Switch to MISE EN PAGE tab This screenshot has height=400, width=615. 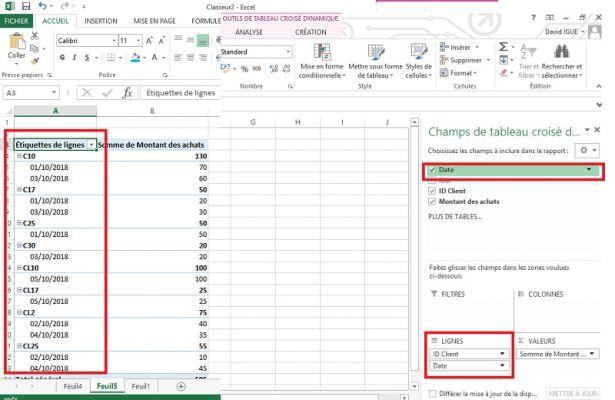(x=155, y=21)
